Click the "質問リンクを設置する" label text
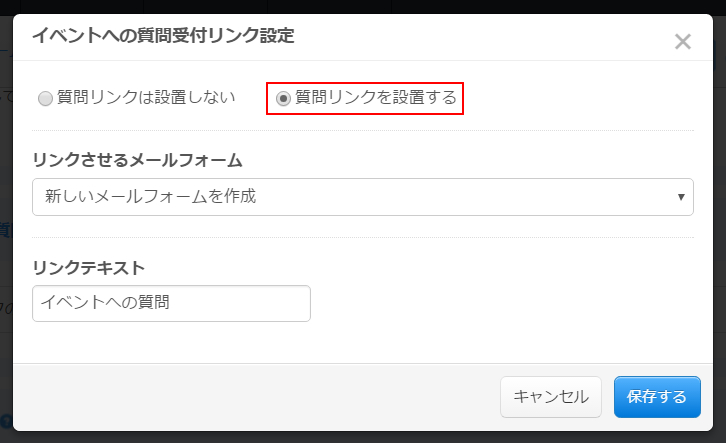This screenshot has width=726, height=443. pyautogui.click(x=376, y=98)
